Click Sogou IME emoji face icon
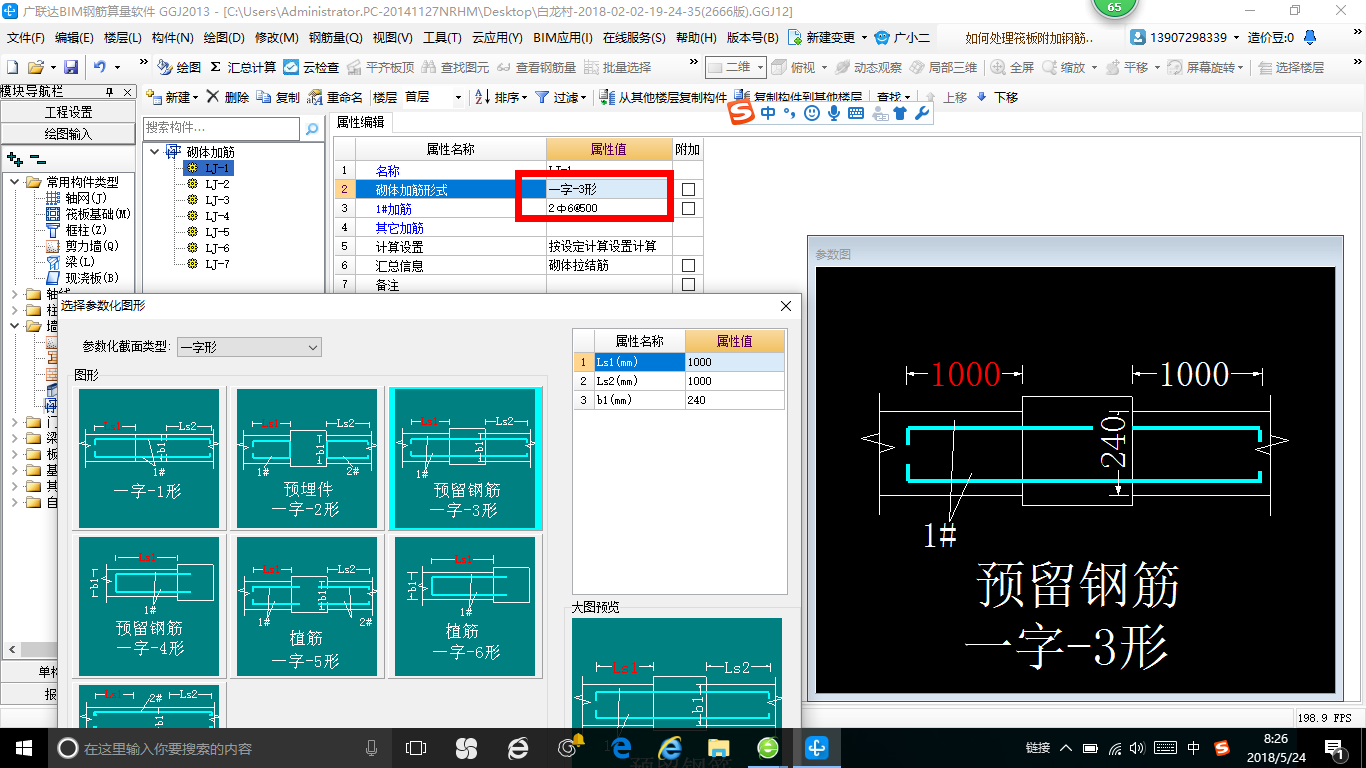Image resolution: width=1366 pixels, height=768 pixels. point(811,113)
